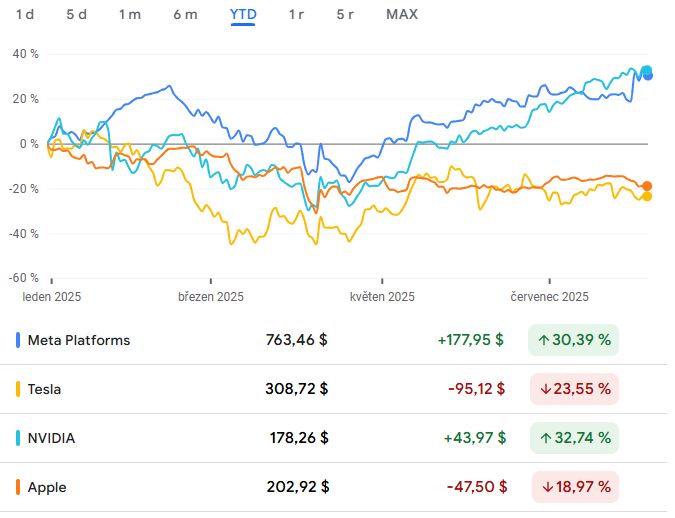Click the -60 % y-axis label

pos(24,278)
